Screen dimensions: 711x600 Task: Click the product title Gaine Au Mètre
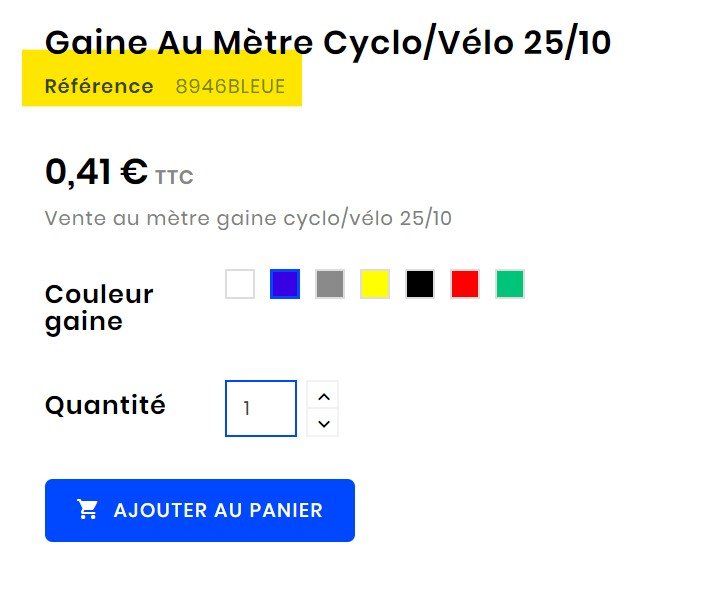pyautogui.click(x=328, y=43)
